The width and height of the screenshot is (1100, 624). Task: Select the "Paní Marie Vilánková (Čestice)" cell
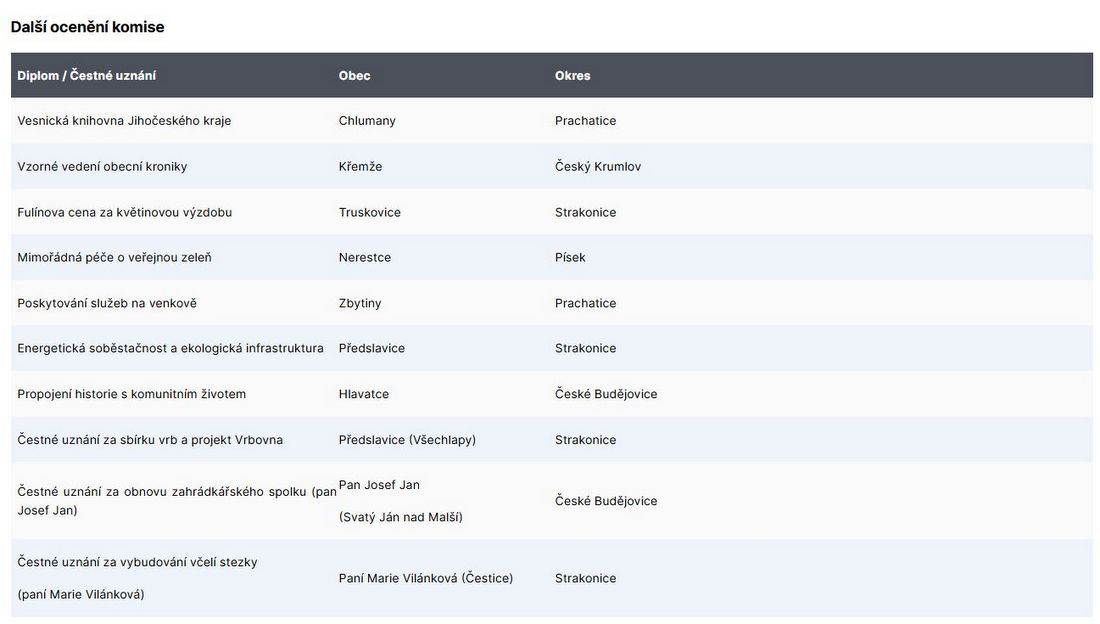click(426, 579)
